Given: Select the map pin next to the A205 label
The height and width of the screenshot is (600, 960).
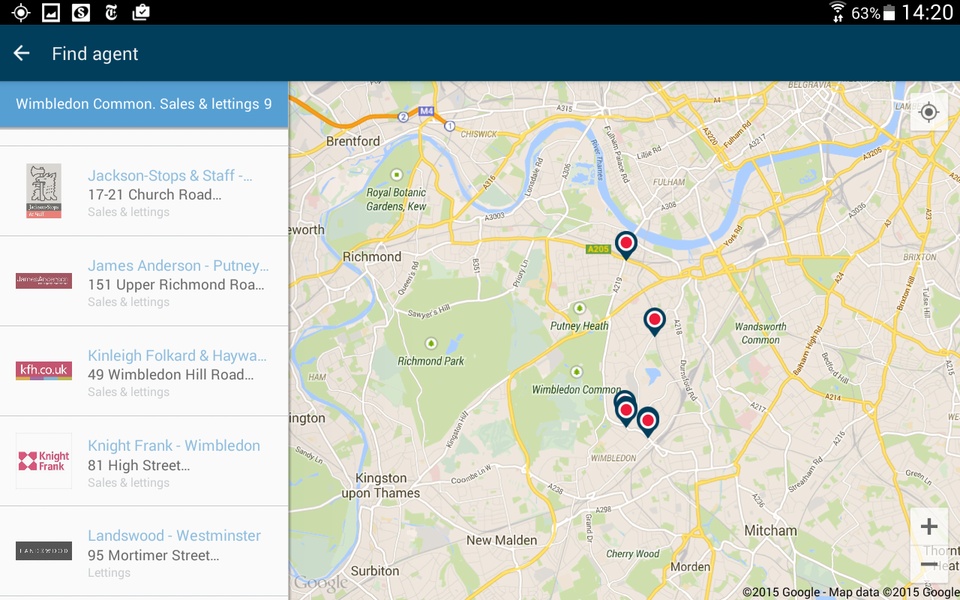Looking at the screenshot, I should [x=626, y=245].
